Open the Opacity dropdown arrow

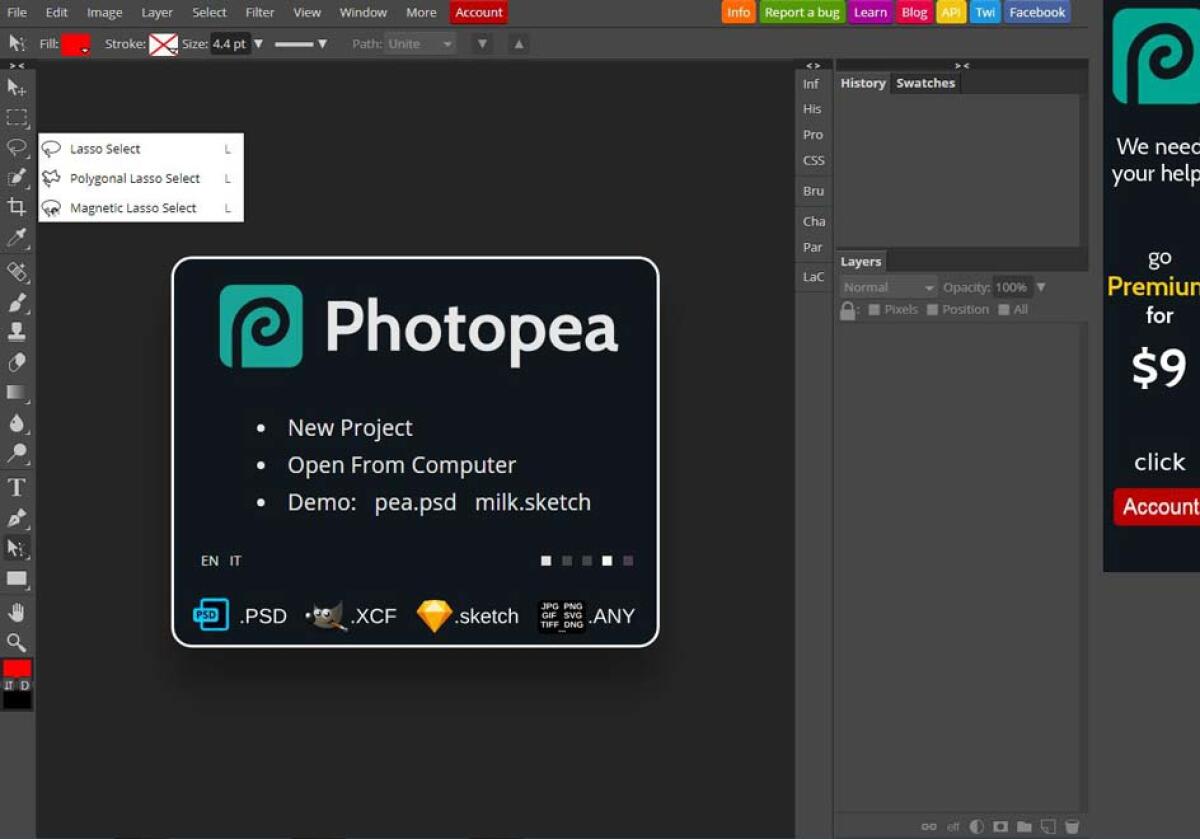[1040, 287]
